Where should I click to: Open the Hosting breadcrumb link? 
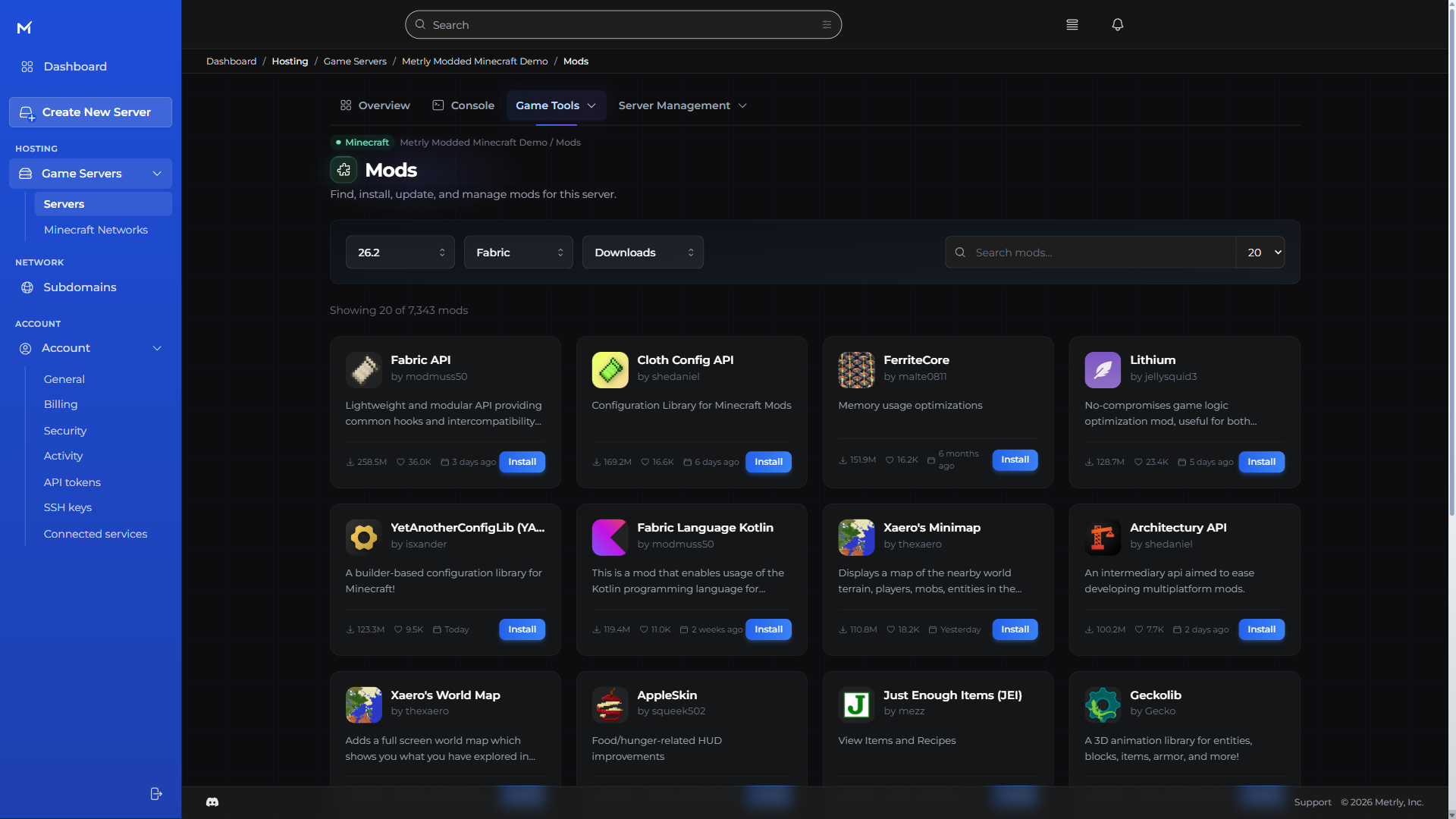290,61
